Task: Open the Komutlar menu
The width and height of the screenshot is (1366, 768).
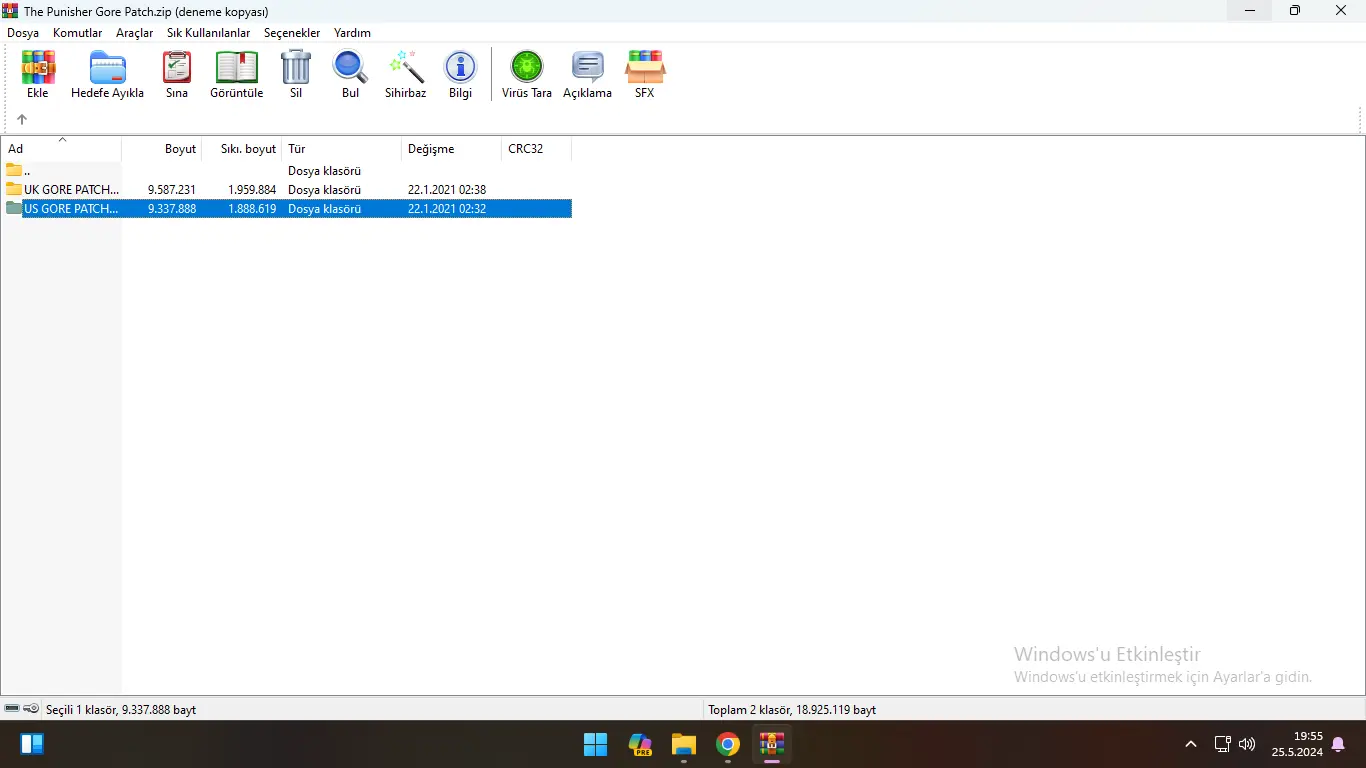Action: (78, 33)
